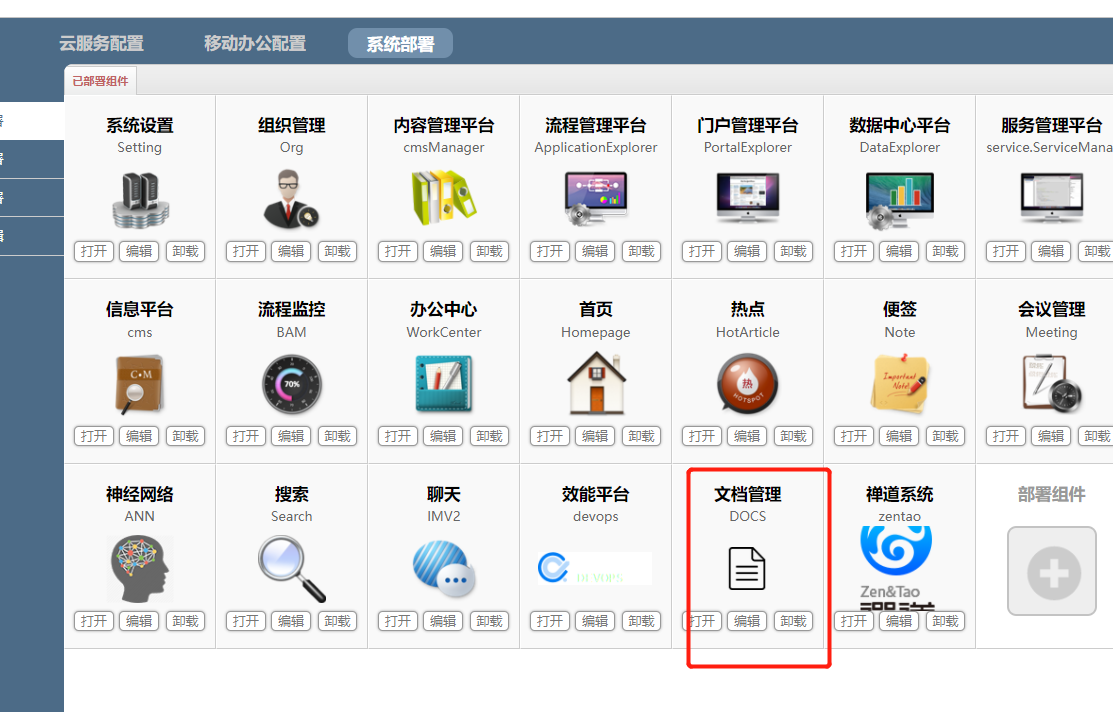
Task: Click 打开 for 热点 HotArticle
Action: pyautogui.click(x=701, y=436)
